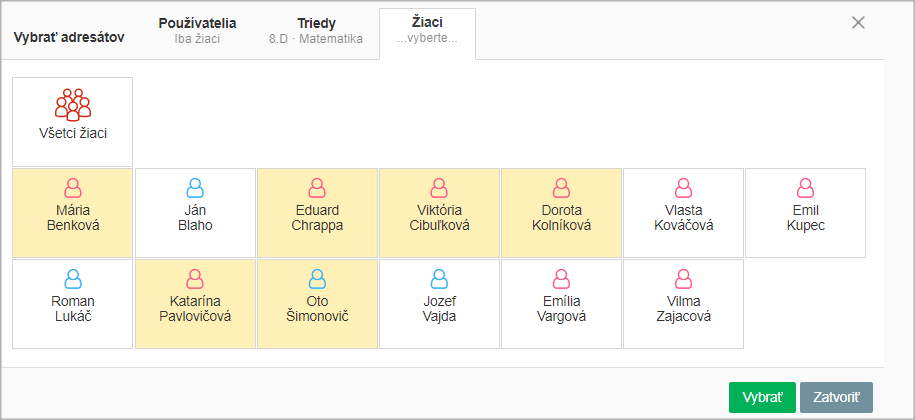Click Emília Vargová's pink person icon
Screen dimensions: 915x420
pyautogui.click(x=561, y=279)
